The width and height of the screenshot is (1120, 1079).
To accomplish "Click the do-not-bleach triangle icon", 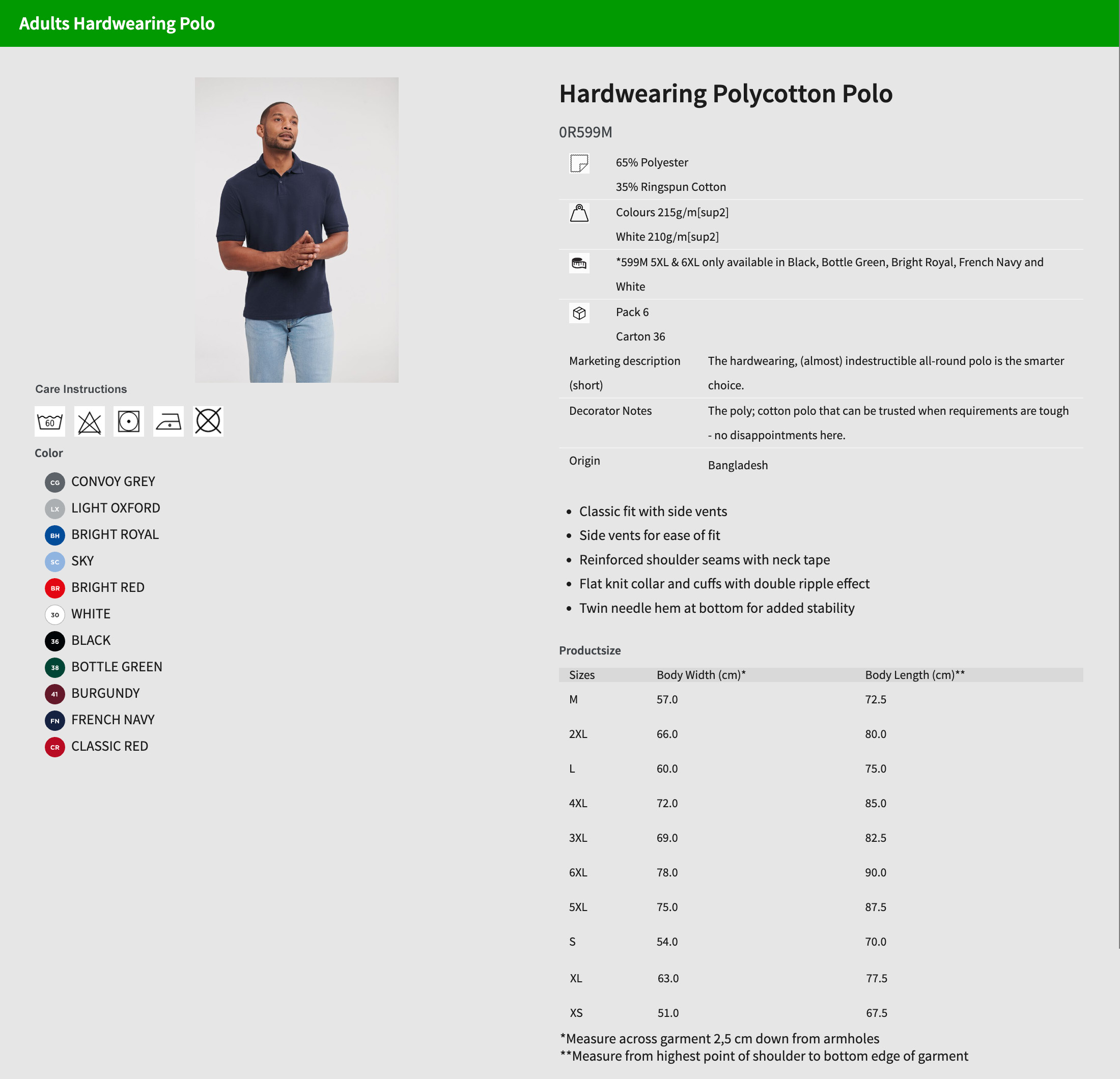I will click(90, 421).
